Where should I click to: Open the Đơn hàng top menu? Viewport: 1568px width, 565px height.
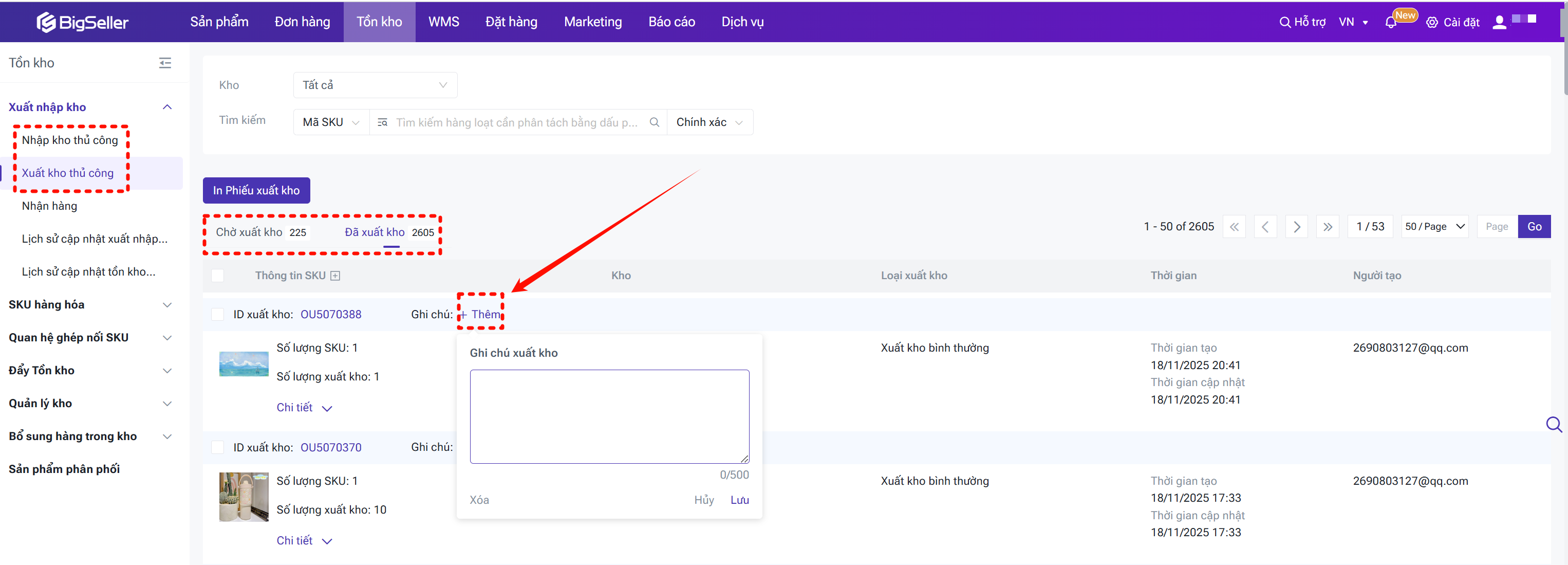(x=302, y=22)
